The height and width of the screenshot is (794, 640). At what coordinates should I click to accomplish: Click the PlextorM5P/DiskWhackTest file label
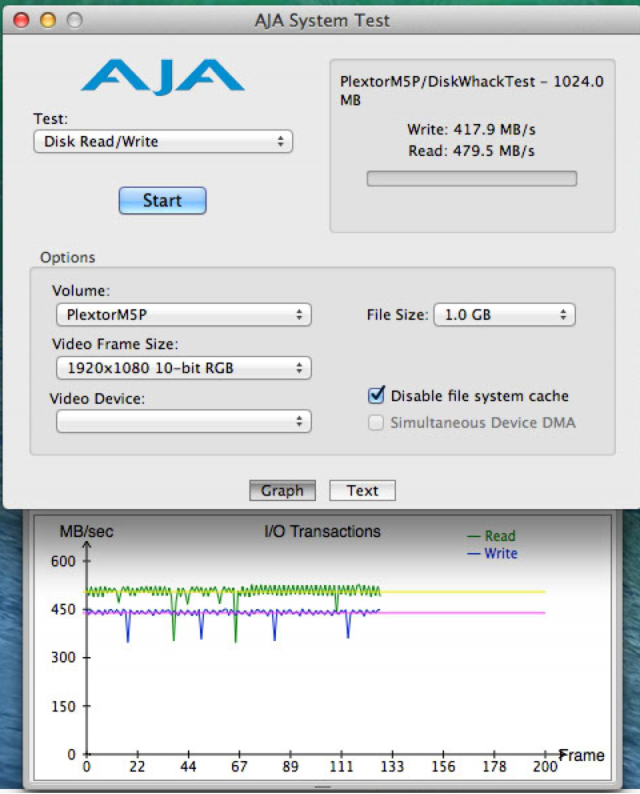[471, 90]
